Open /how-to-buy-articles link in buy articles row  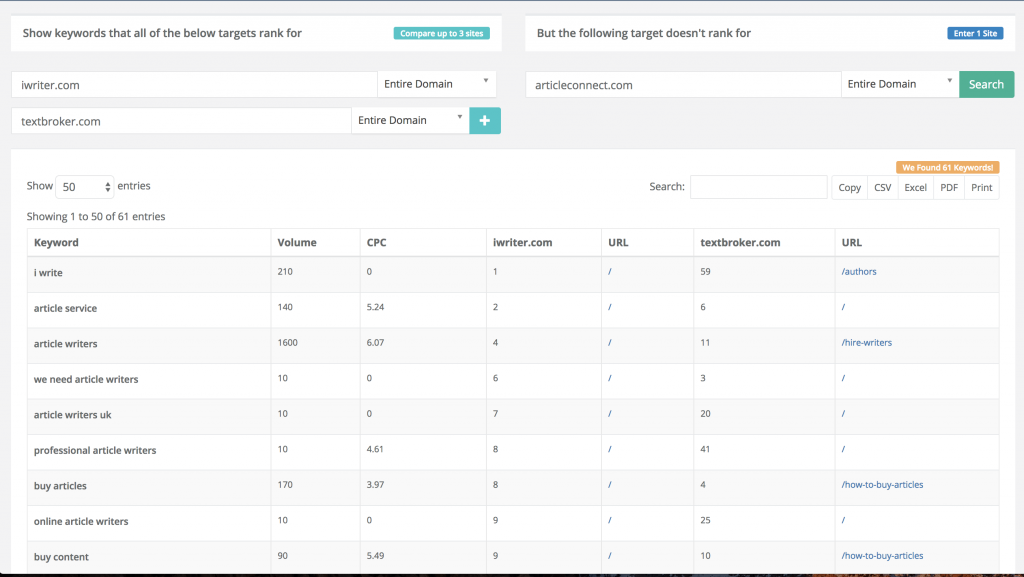(x=882, y=485)
